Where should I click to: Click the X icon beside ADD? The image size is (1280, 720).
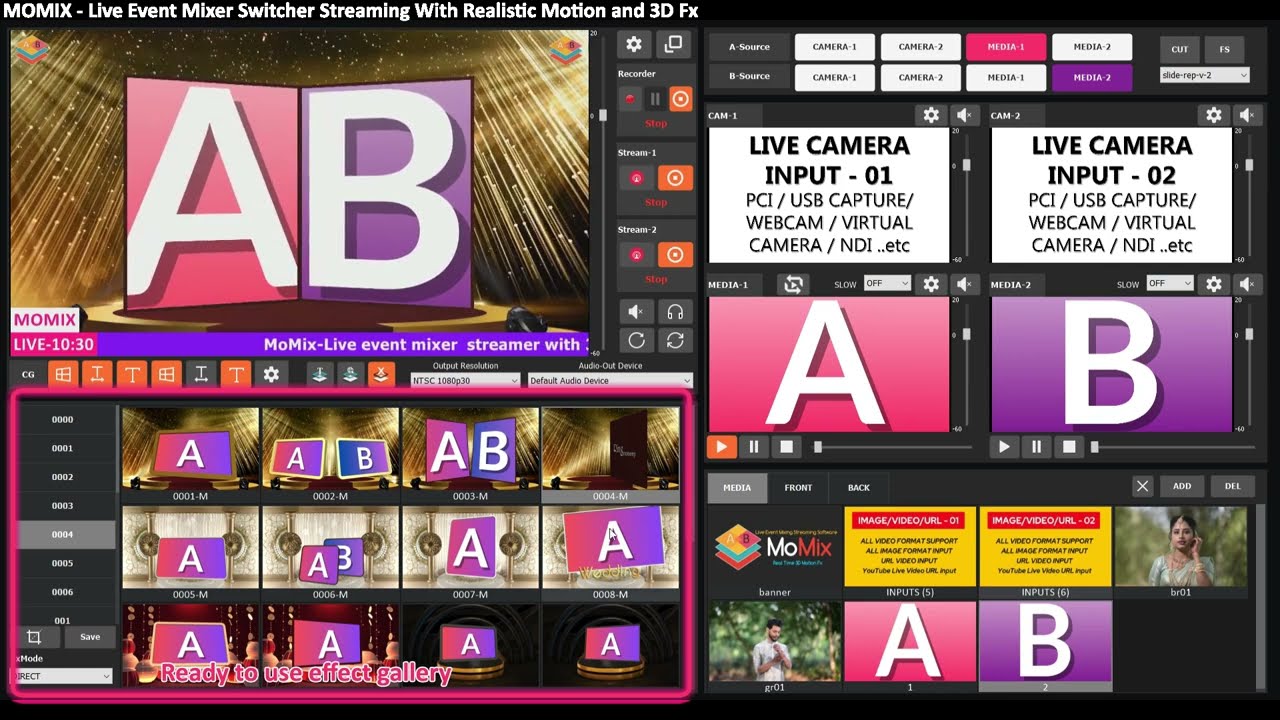click(x=1143, y=487)
